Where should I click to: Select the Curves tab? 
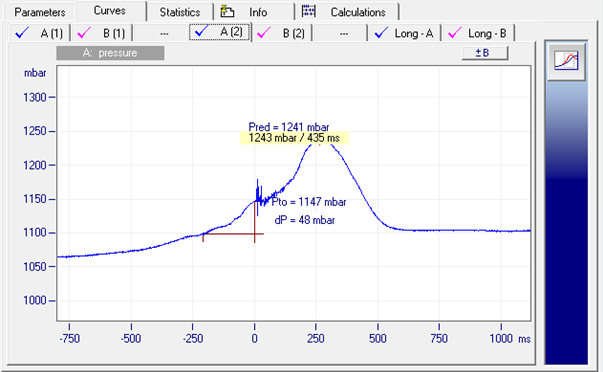(x=111, y=11)
